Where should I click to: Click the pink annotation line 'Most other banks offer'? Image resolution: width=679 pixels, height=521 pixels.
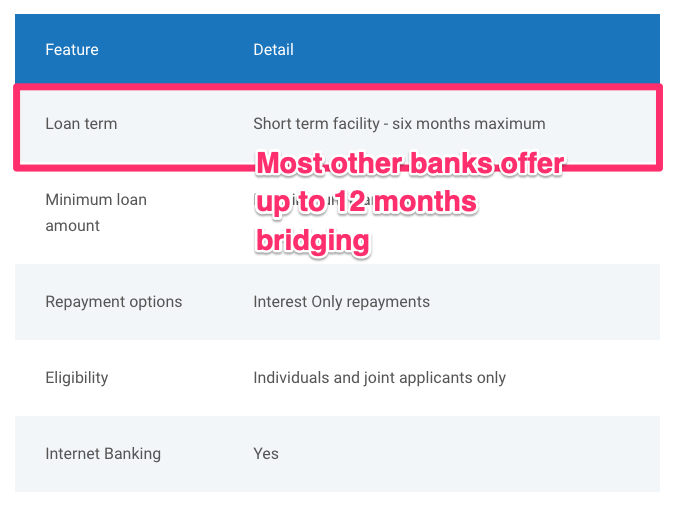[410, 165]
